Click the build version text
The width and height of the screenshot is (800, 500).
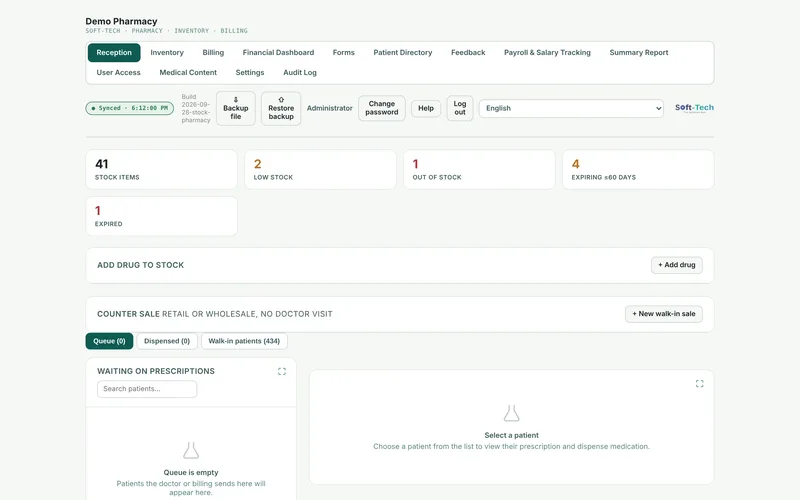[196, 108]
